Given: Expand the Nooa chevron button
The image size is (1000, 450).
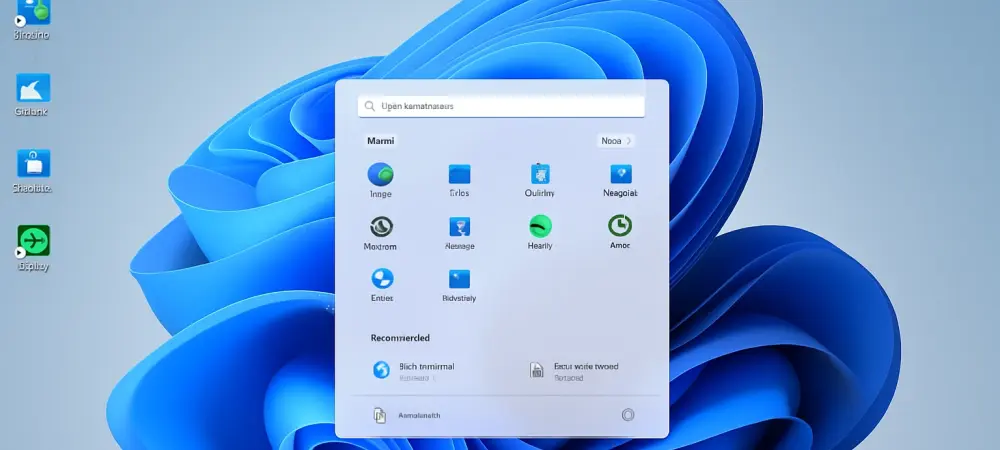Looking at the screenshot, I should [616, 141].
